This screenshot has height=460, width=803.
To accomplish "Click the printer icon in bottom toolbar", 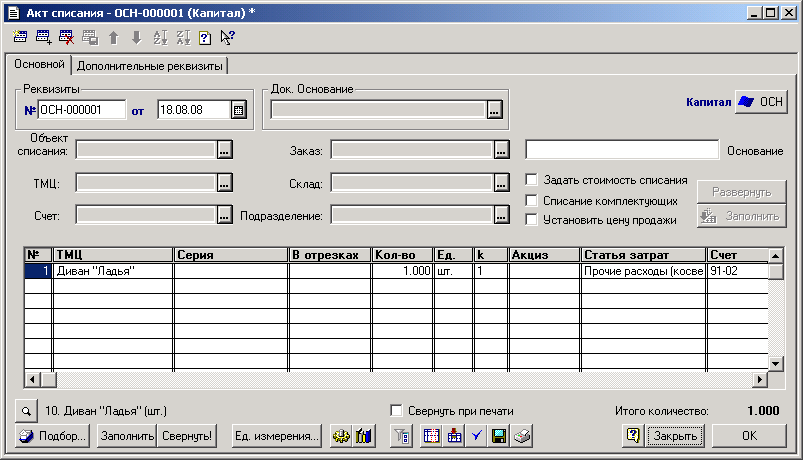I will click(522, 436).
